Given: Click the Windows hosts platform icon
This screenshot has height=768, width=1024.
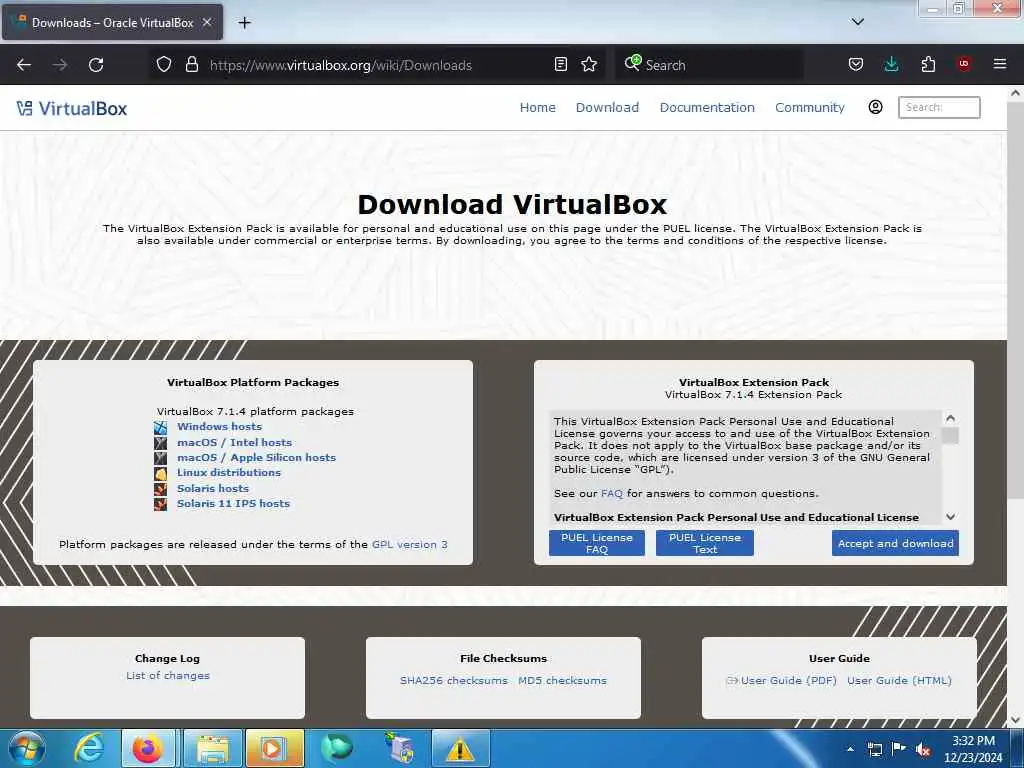Looking at the screenshot, I should [x=161, y=428].
